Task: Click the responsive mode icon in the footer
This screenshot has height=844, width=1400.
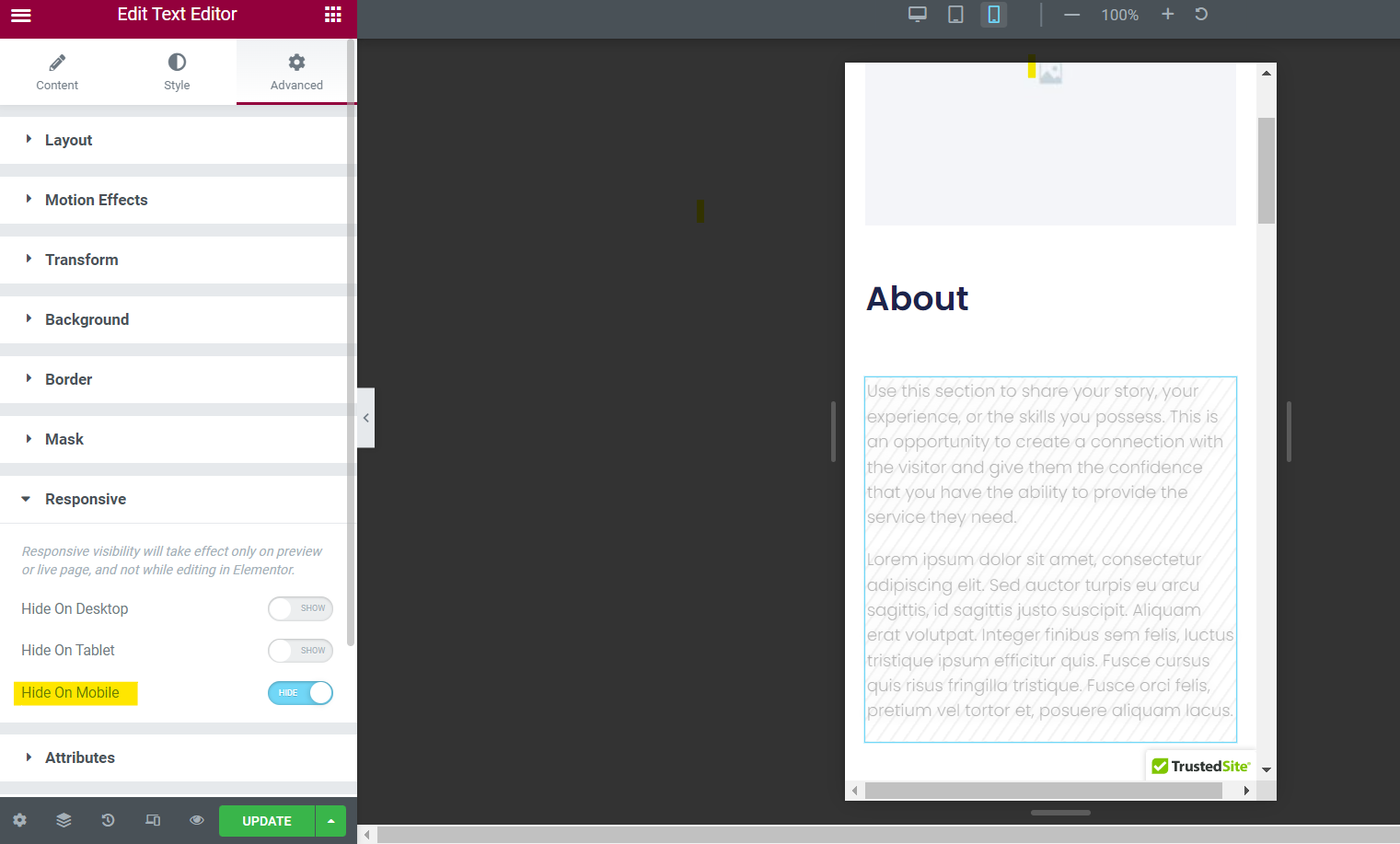Action: coord(153,820)
